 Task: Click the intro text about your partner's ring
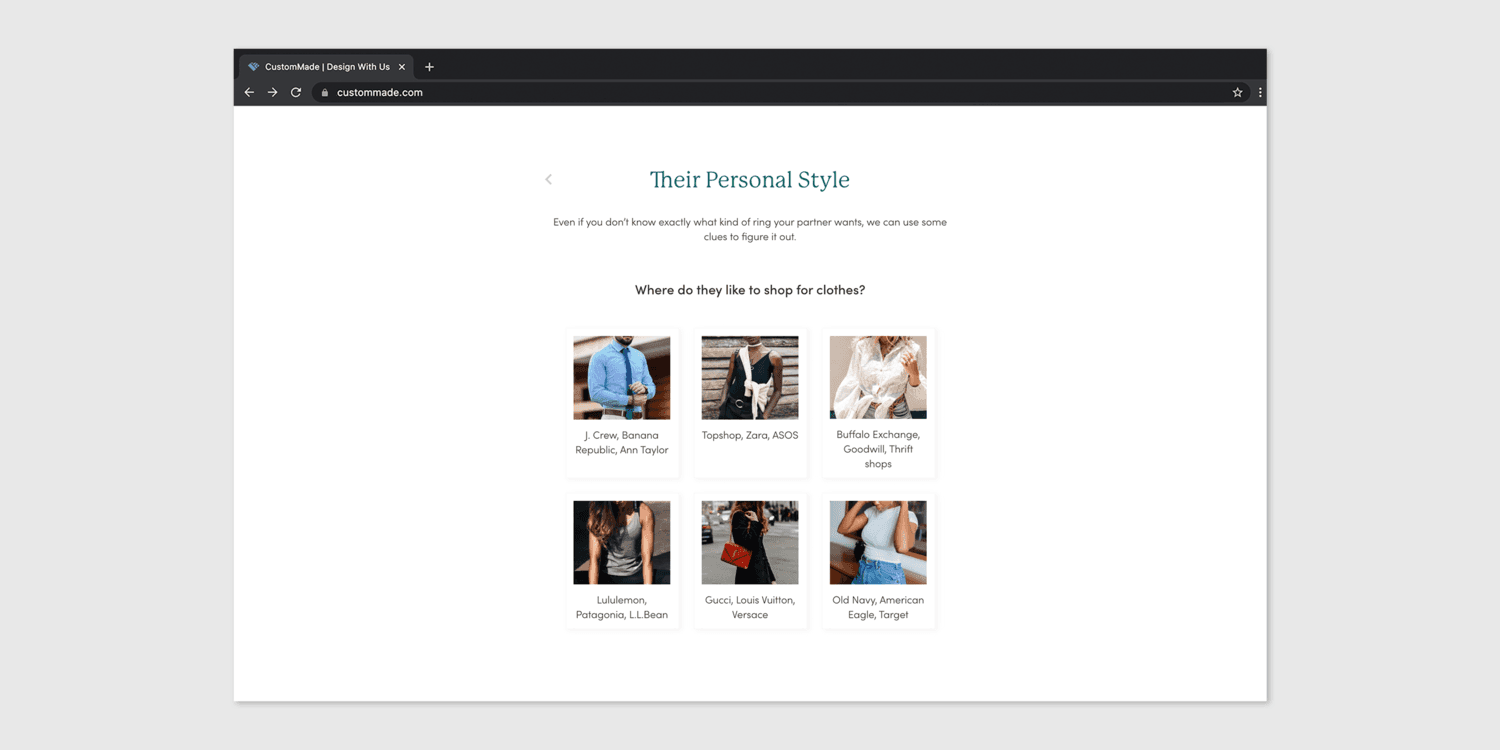click(x=750, y=229)
